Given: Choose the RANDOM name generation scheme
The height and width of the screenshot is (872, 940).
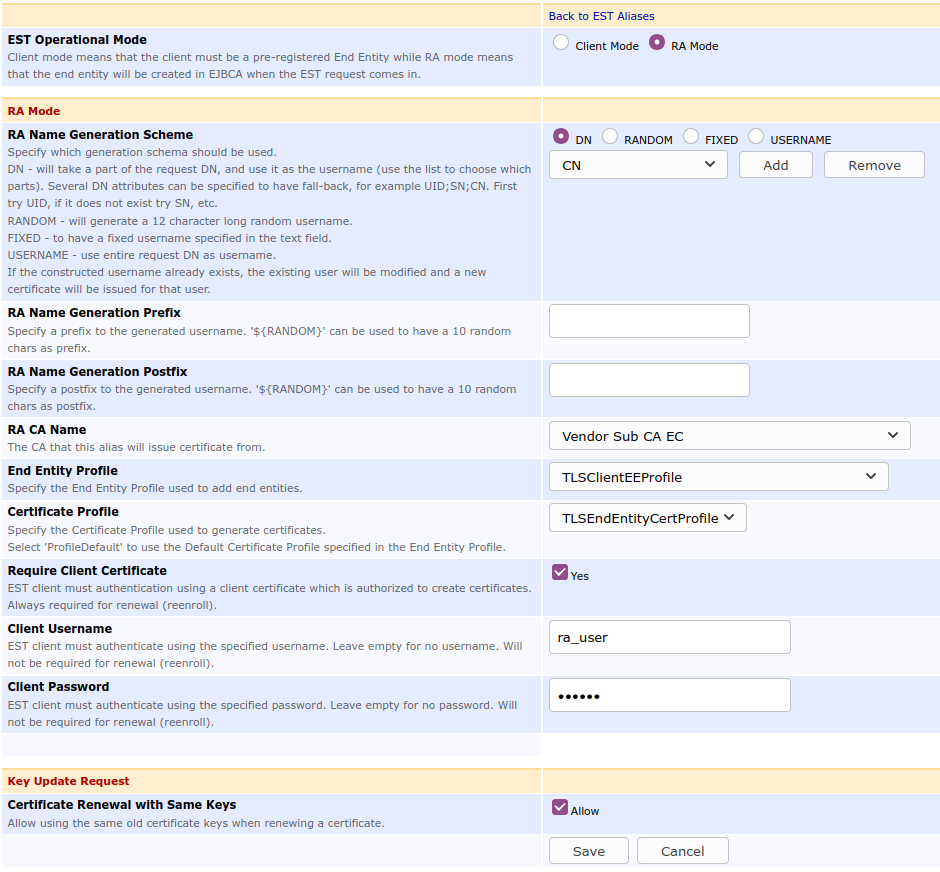Looking at the screenshot, I should pos(610,137).
